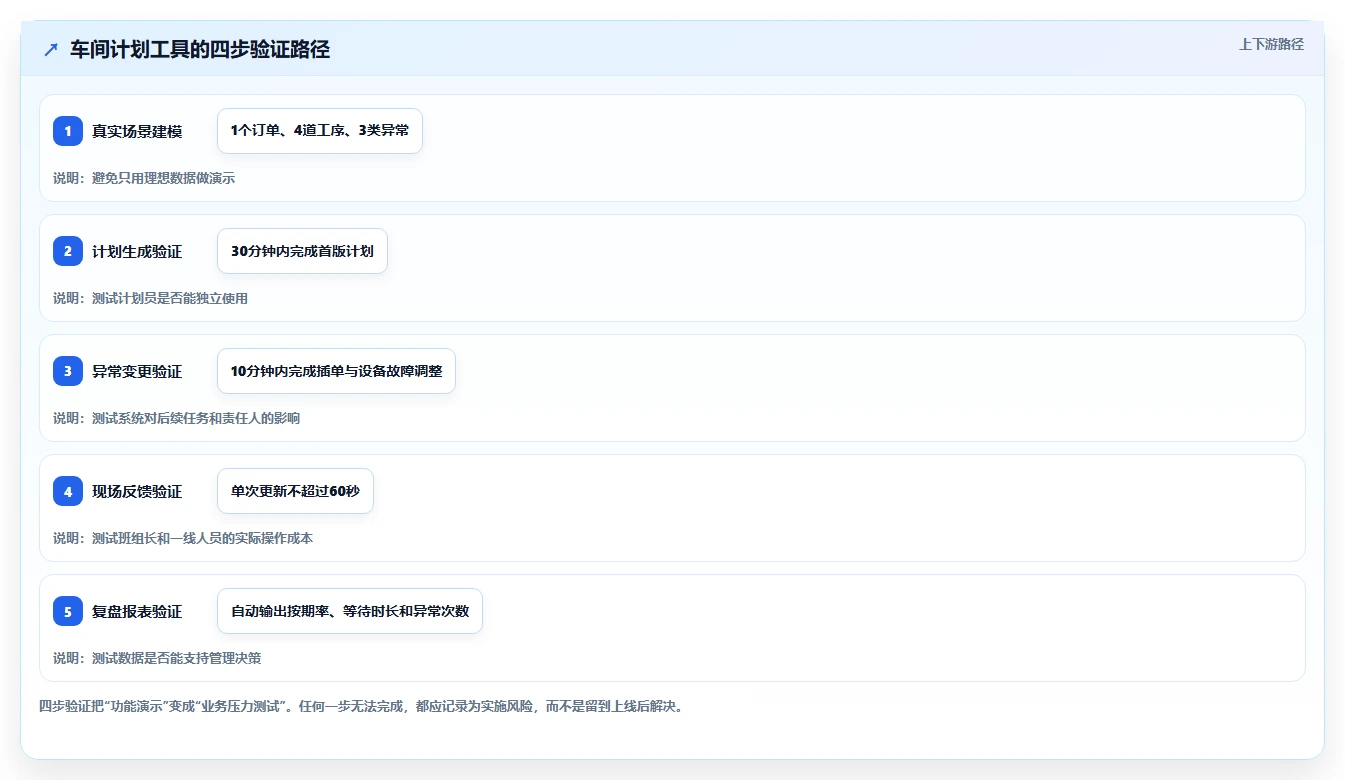
Task: Click the note 说明：测试计划员是否能独立使用
Action: click(150, 298)
